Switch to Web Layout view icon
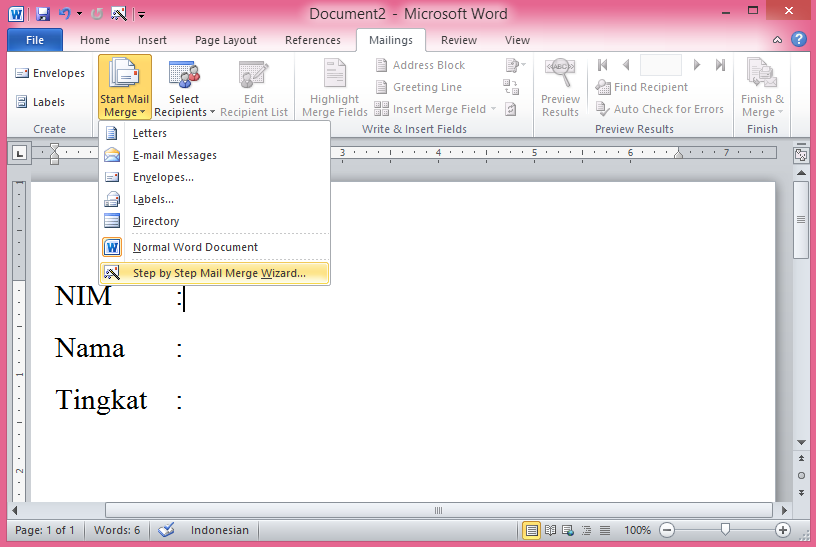The width and height of the screenshot is (816, 547). 568,530
